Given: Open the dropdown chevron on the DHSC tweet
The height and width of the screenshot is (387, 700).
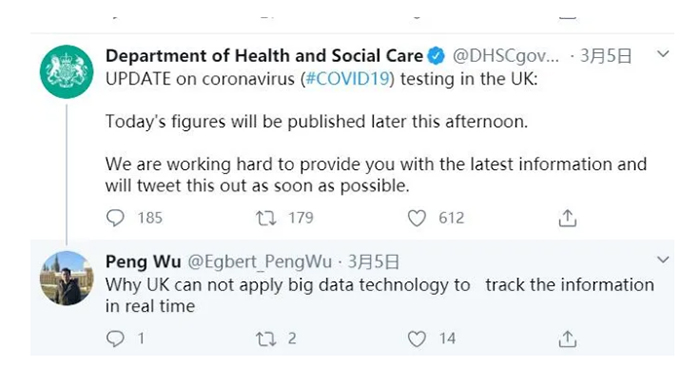Looking at the screenshot, I should 663,54.
